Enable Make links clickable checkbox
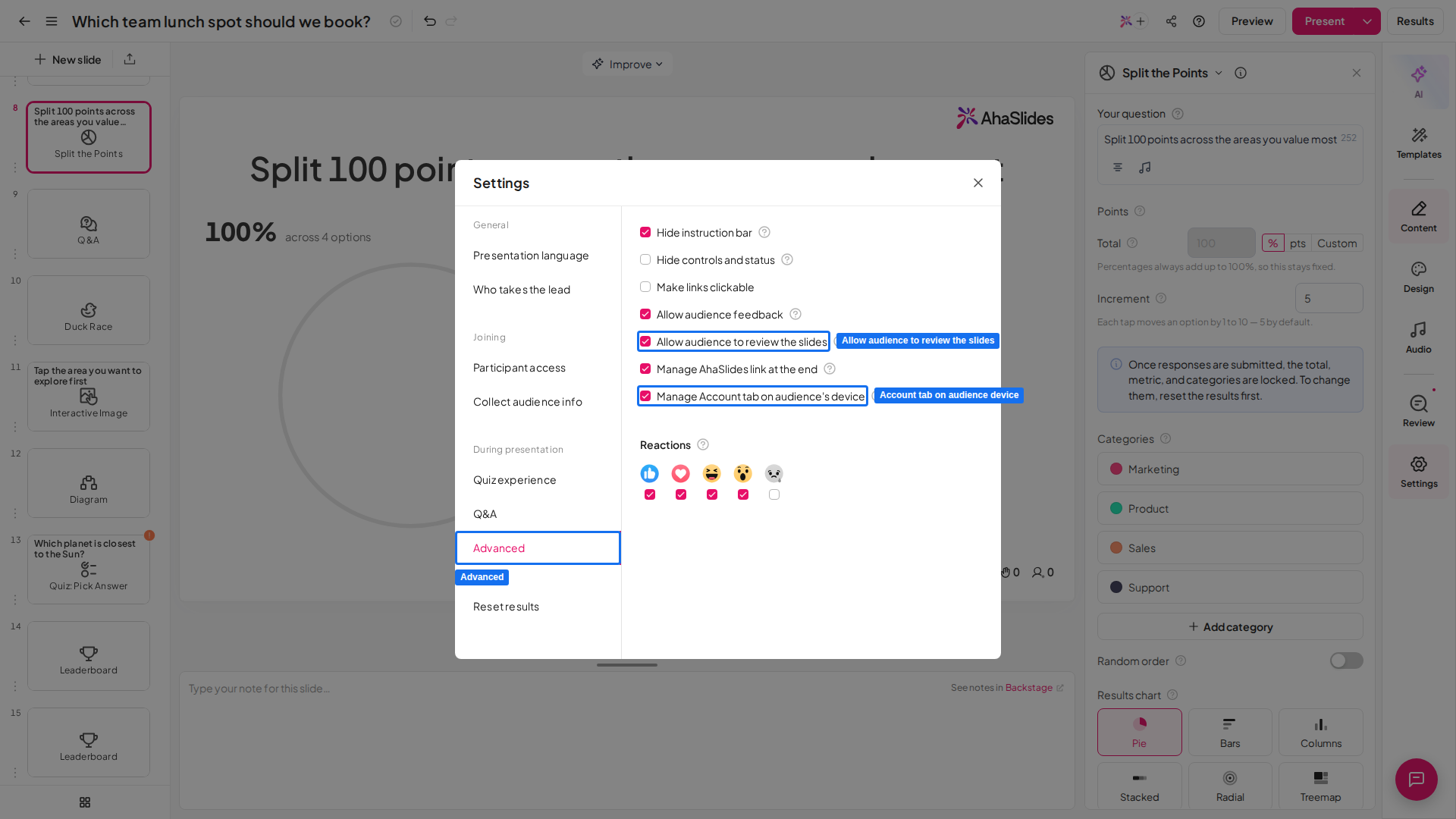1456x819 pixels. [645, 287]
